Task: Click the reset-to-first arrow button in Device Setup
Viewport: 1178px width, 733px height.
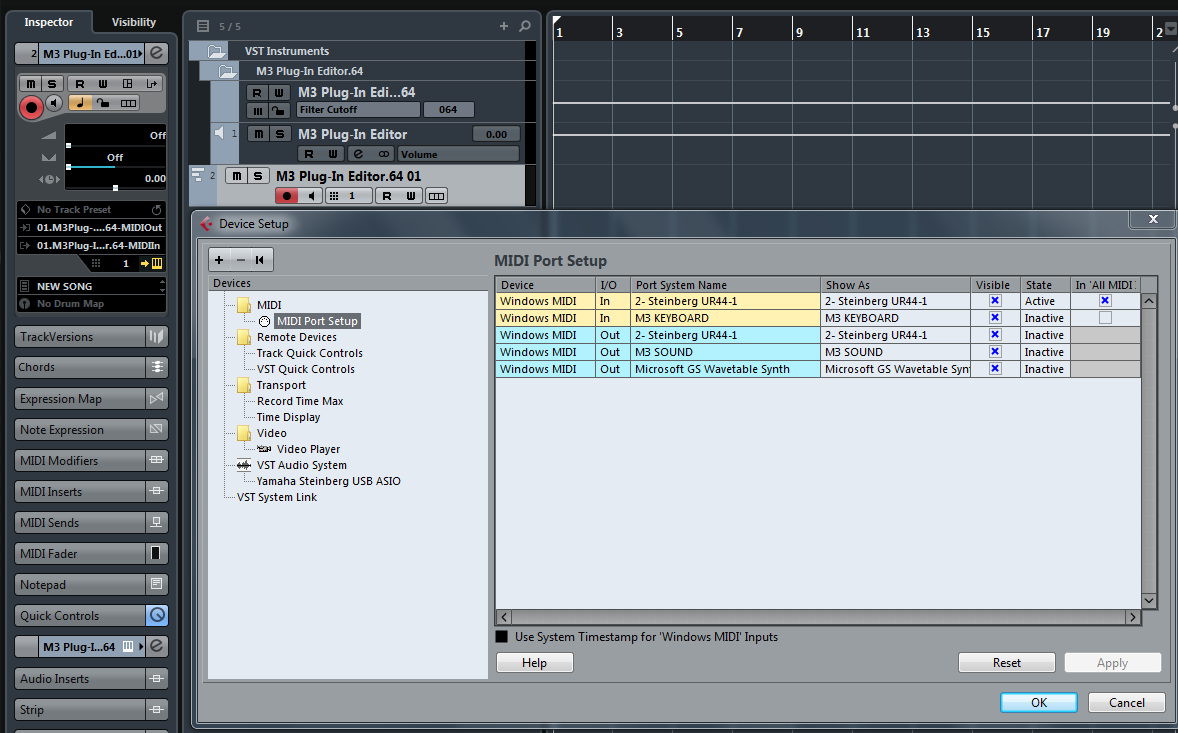Action: point(260,260)
